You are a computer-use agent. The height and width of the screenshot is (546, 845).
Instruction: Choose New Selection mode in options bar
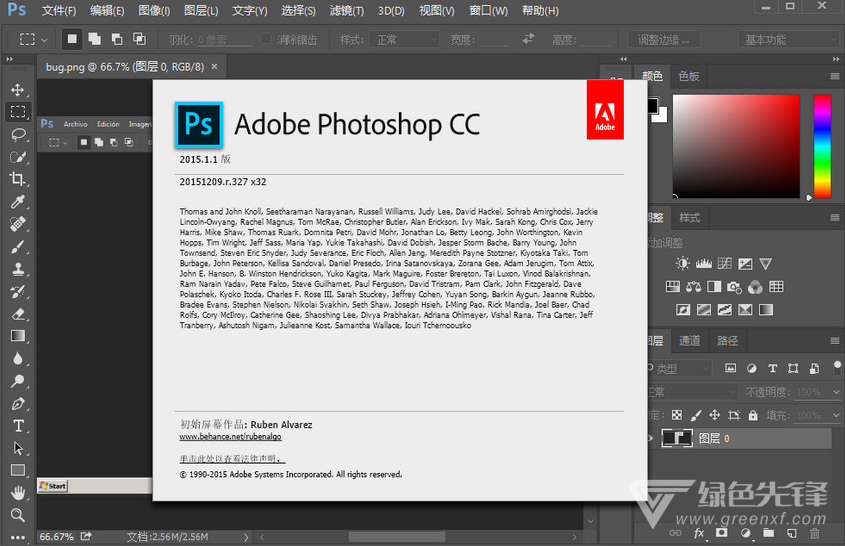pos(72,39)
